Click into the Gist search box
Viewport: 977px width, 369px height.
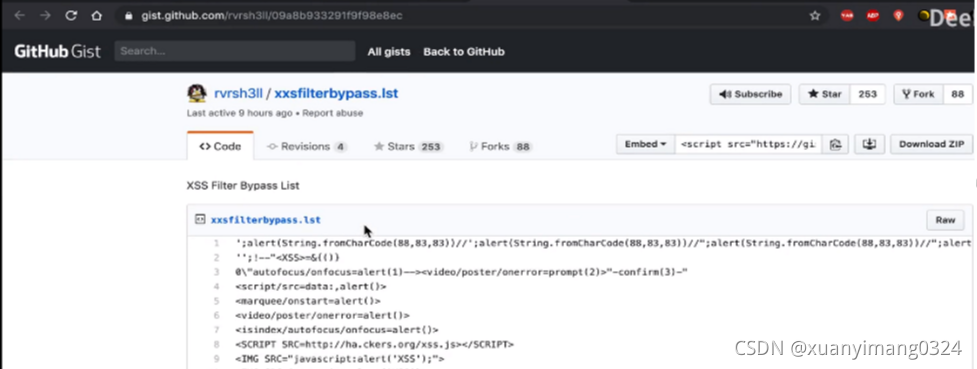pyautogui.click(x=234, y=51)
